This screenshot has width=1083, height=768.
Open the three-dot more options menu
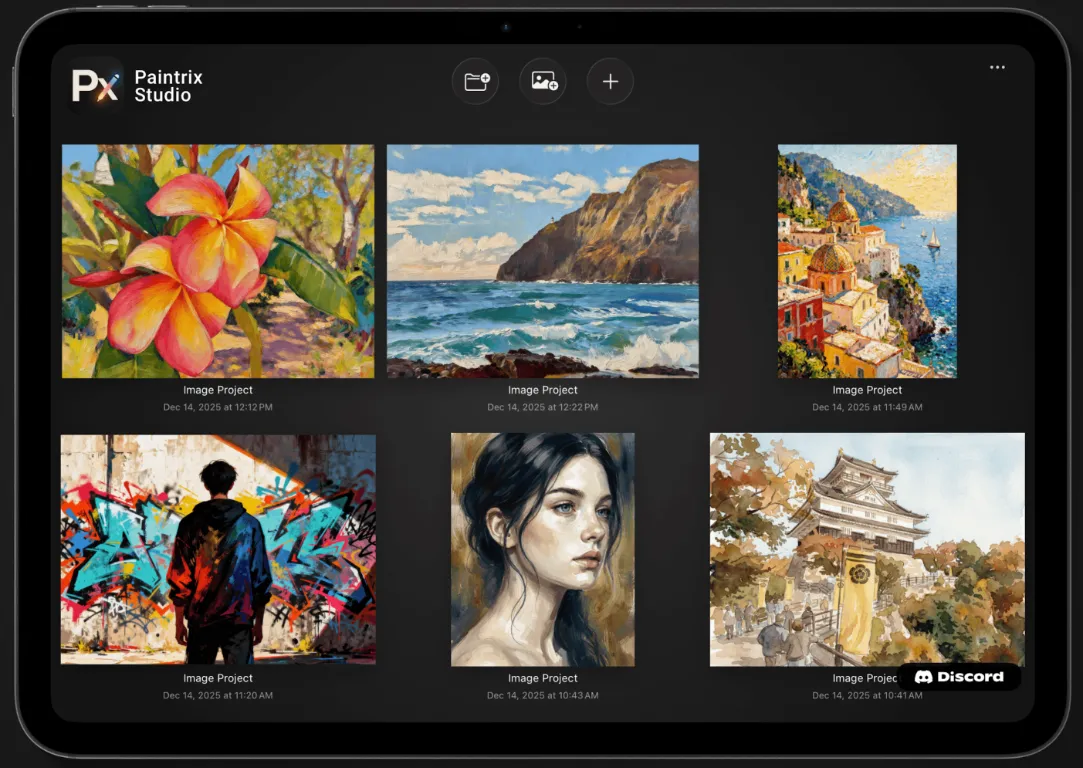click(x=997, y=67)
